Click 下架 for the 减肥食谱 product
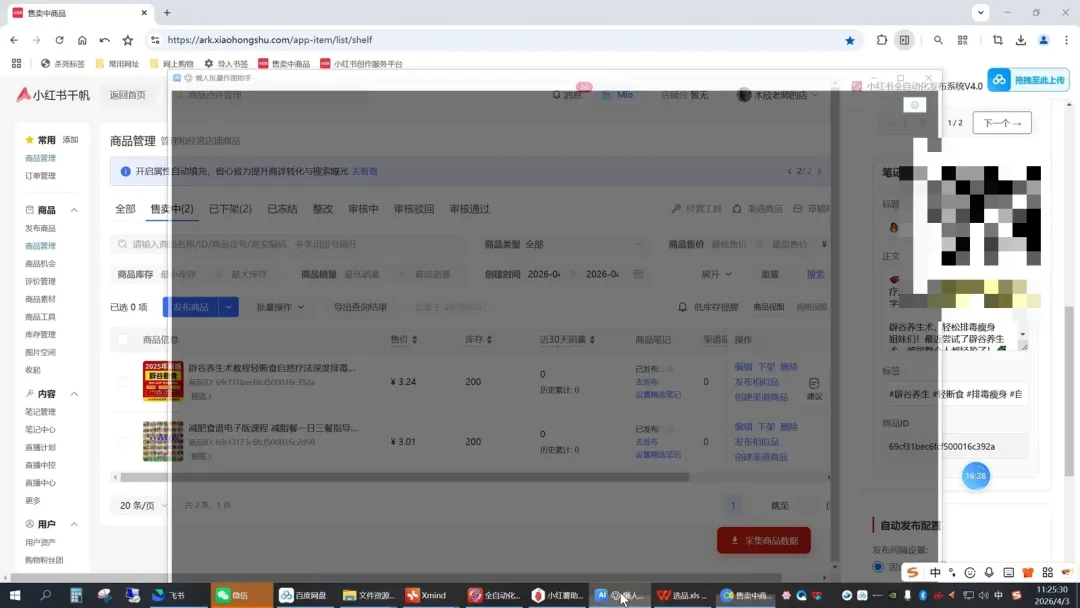 [766, 427]
